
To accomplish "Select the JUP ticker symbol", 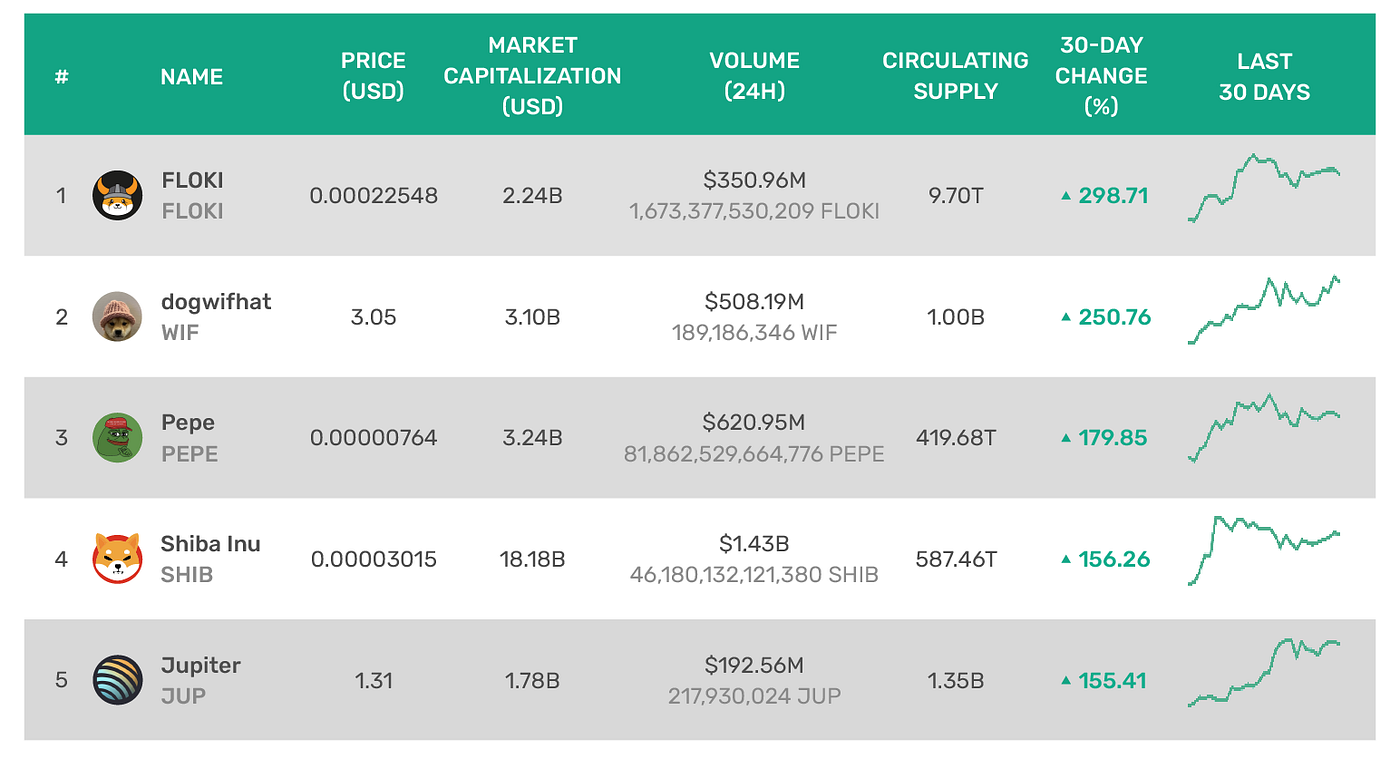I will [183, 696].
